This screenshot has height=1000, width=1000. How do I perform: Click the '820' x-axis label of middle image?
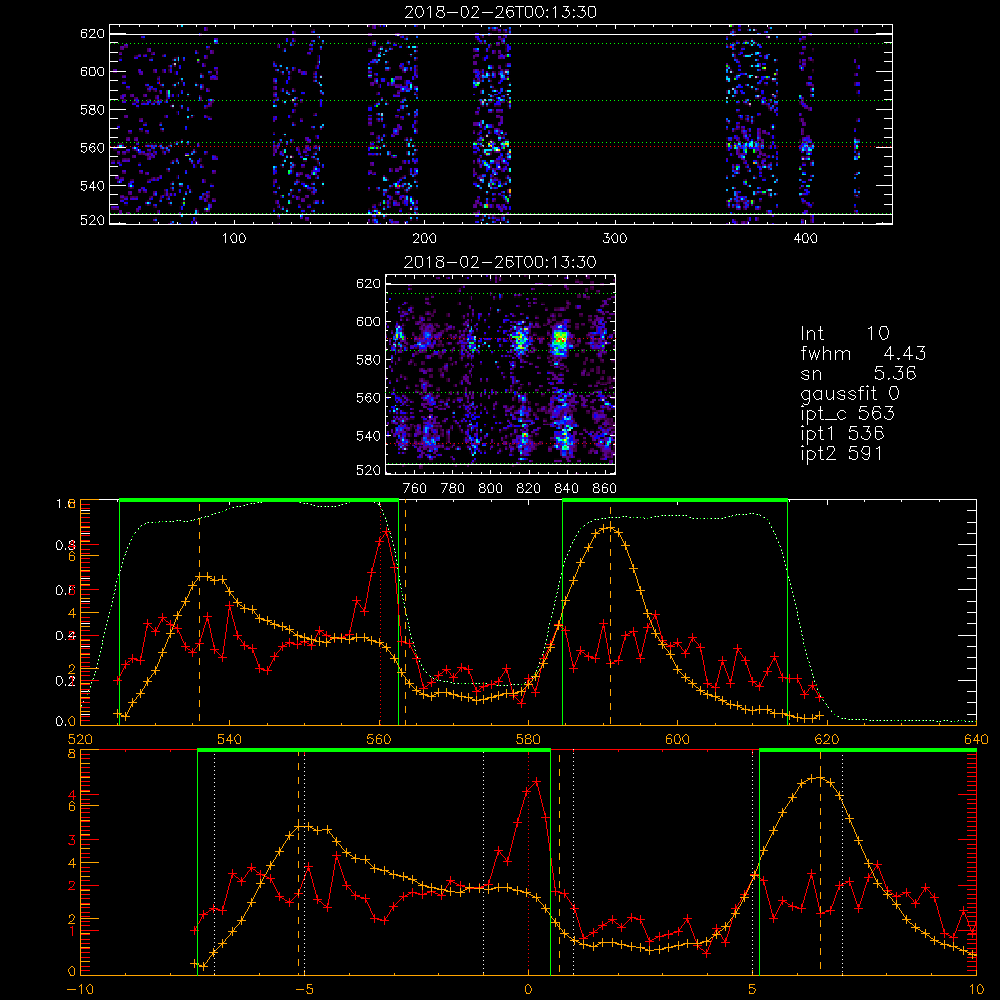[x=528, y=489]
